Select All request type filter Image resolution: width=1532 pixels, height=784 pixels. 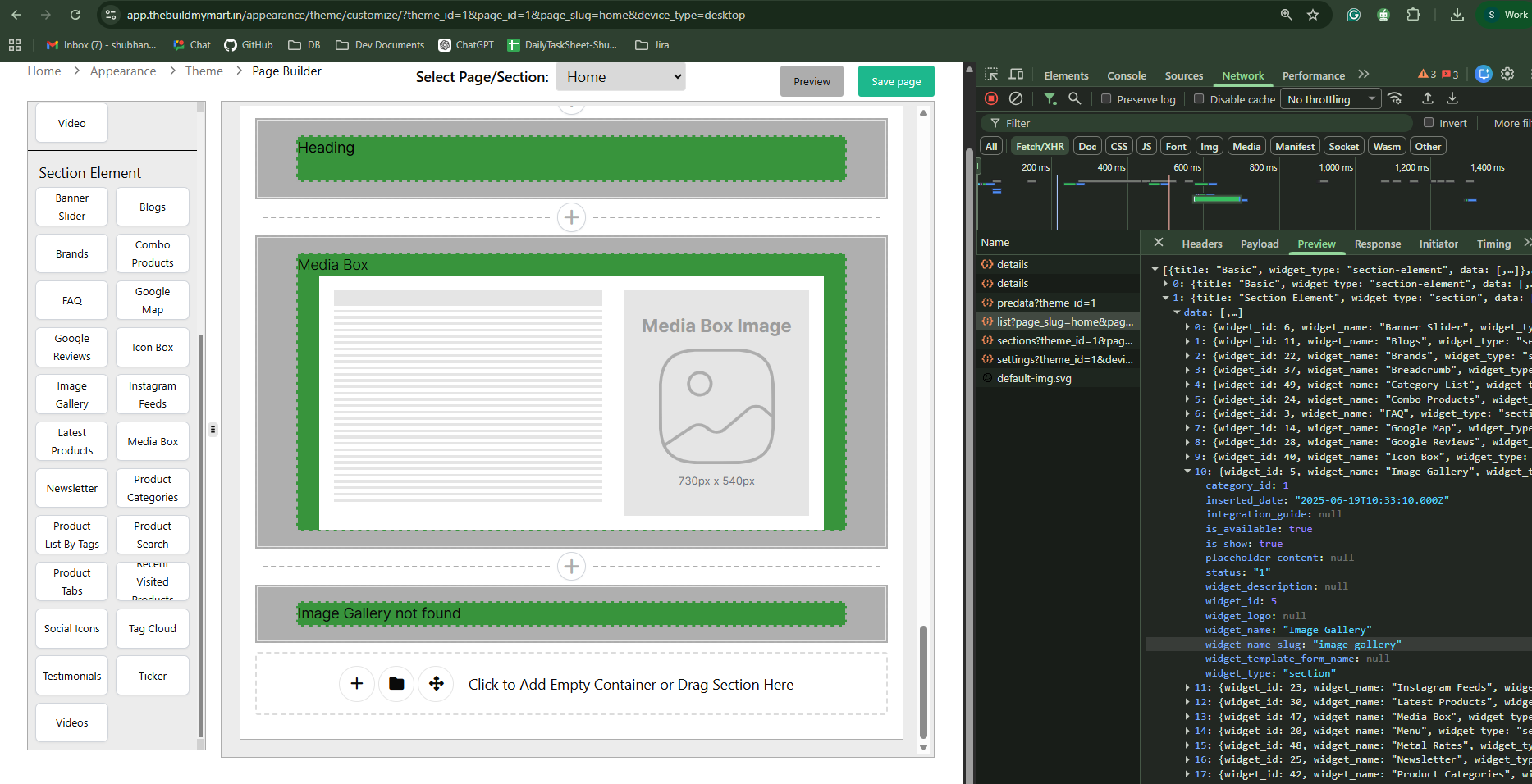[992, 146]
